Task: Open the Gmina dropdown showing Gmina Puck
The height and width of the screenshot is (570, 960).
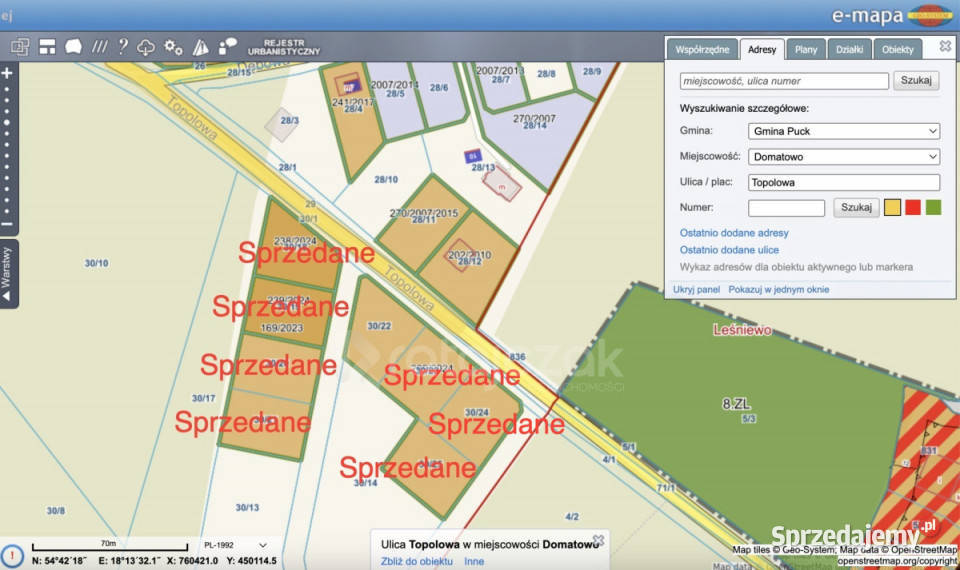Action: 844,131
